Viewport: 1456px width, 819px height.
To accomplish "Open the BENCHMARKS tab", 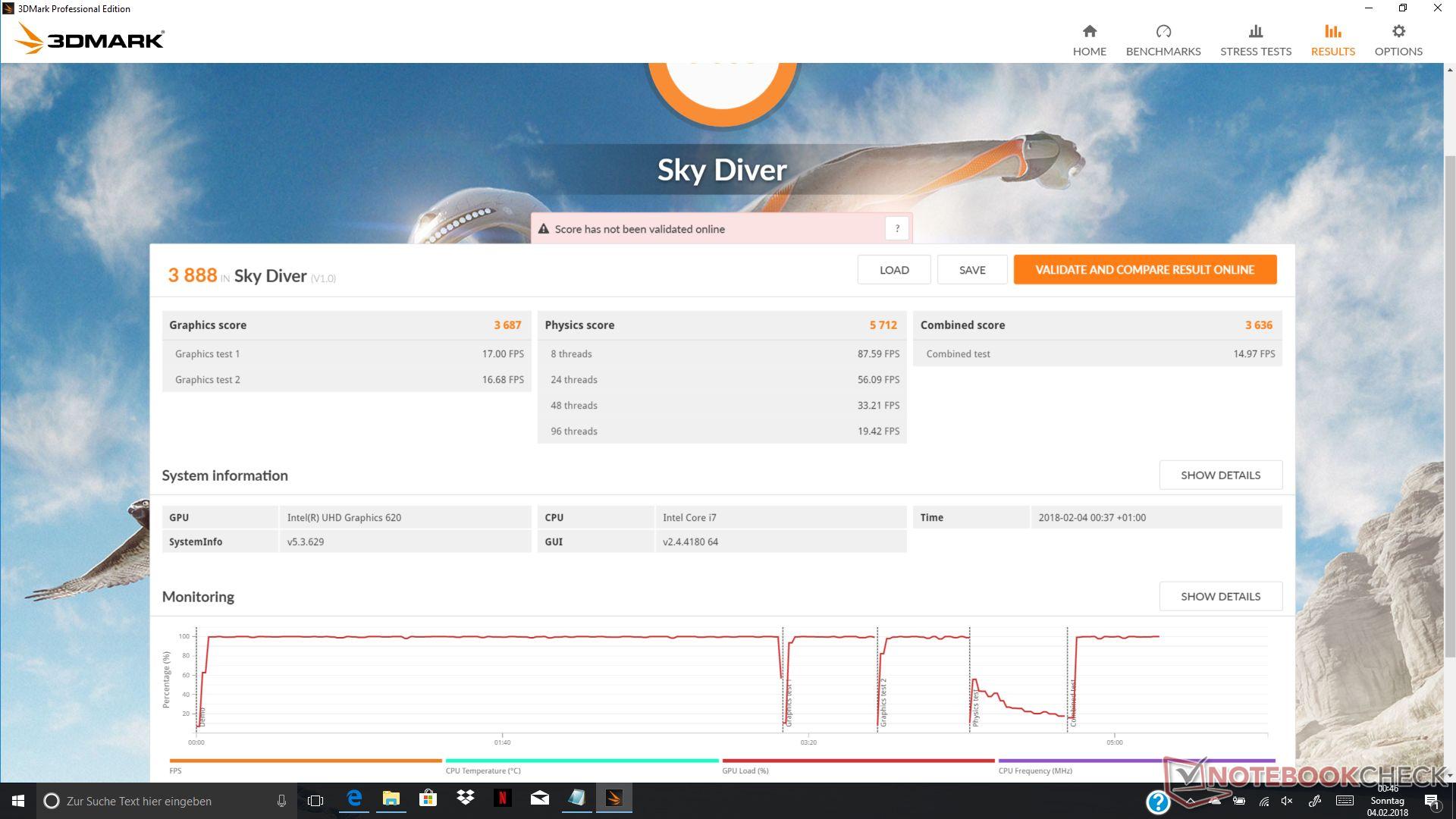I will [x=1163, y=40].
